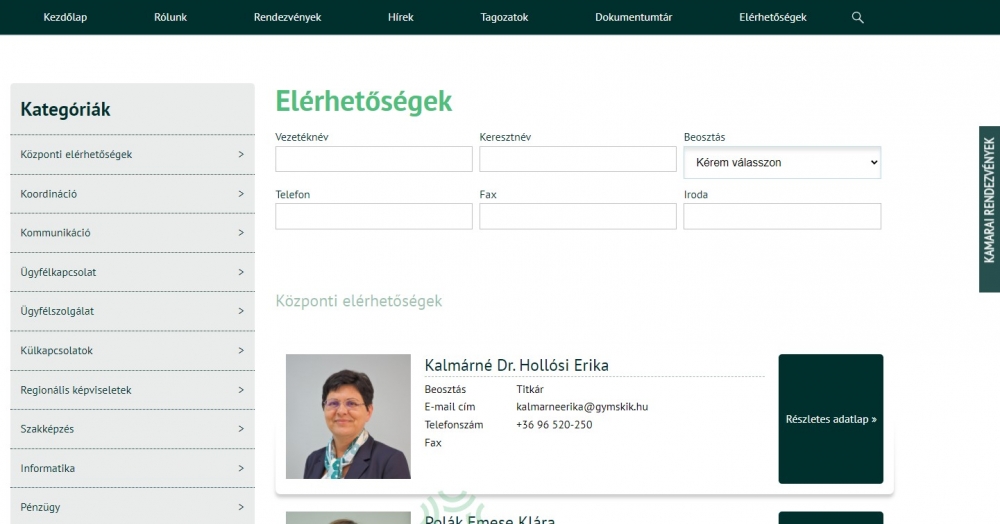Open Regionális képviseletek category
The image size is (1000, 524).
coord(132,390)
